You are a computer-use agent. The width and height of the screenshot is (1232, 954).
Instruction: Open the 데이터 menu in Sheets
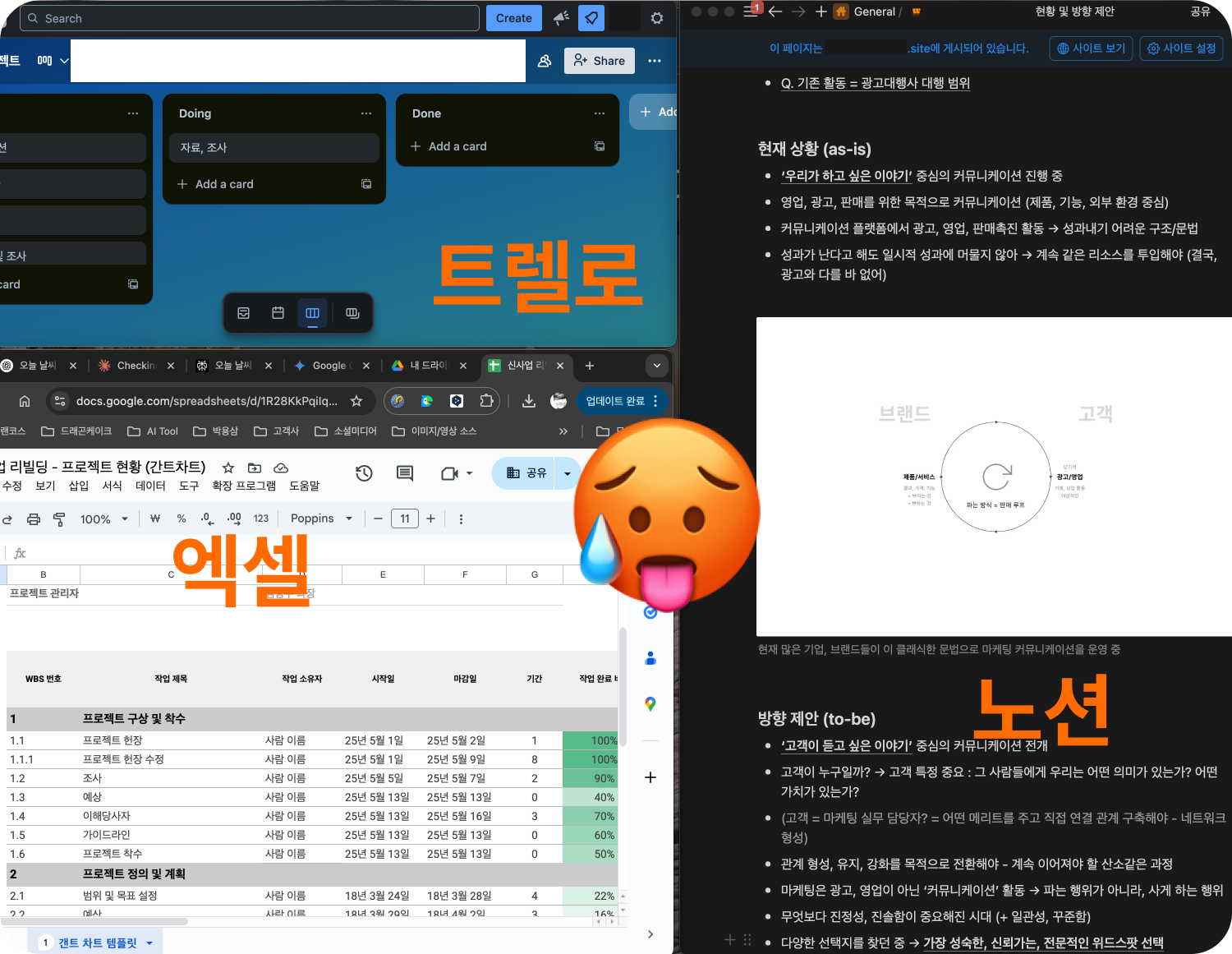click(150, 486)
